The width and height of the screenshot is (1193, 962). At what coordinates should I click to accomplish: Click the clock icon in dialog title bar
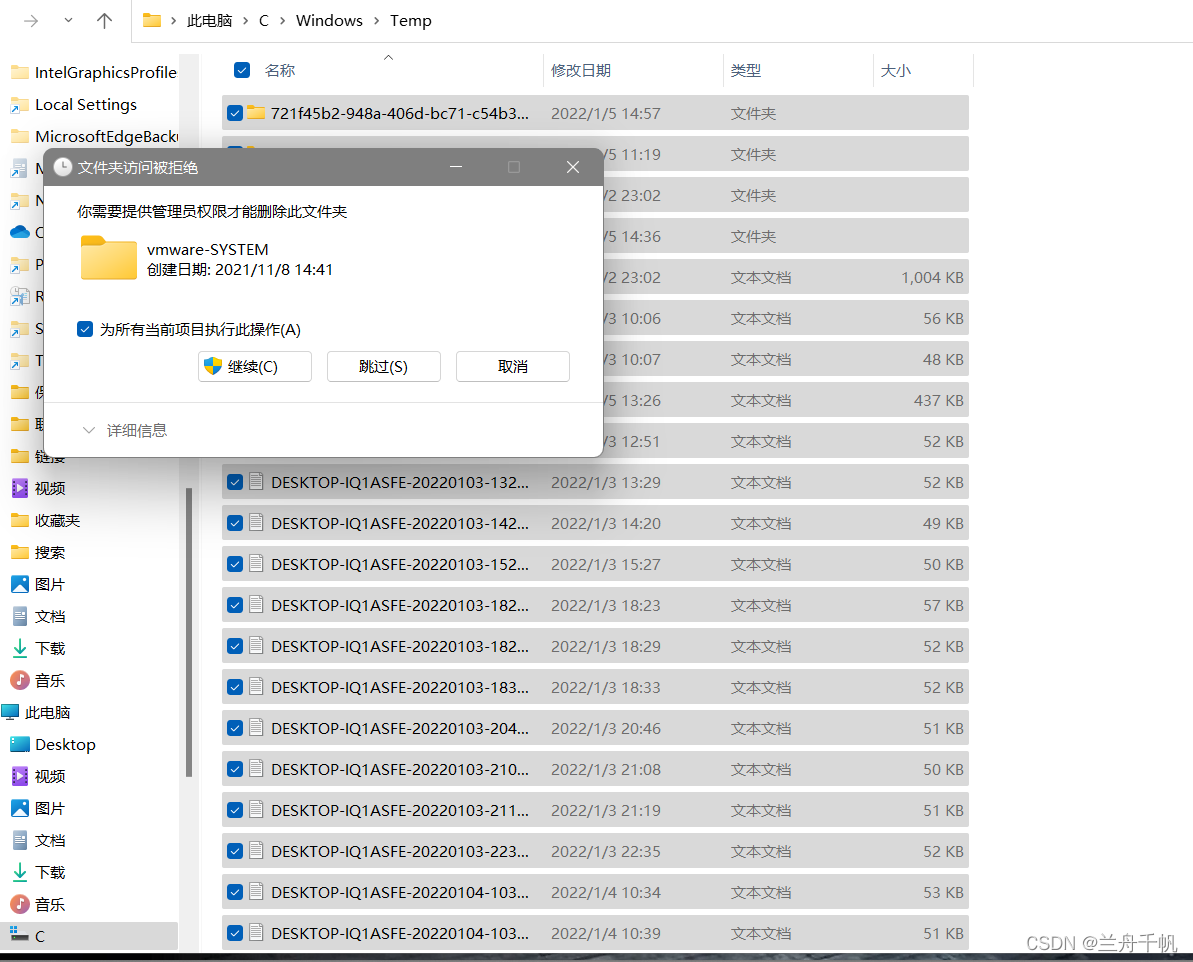point(62,167)
